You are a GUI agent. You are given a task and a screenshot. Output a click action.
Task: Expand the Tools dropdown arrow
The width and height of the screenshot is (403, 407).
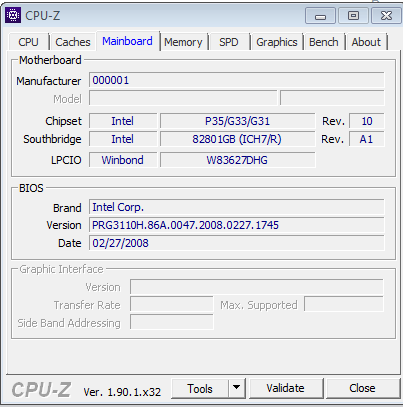point(237,388)
